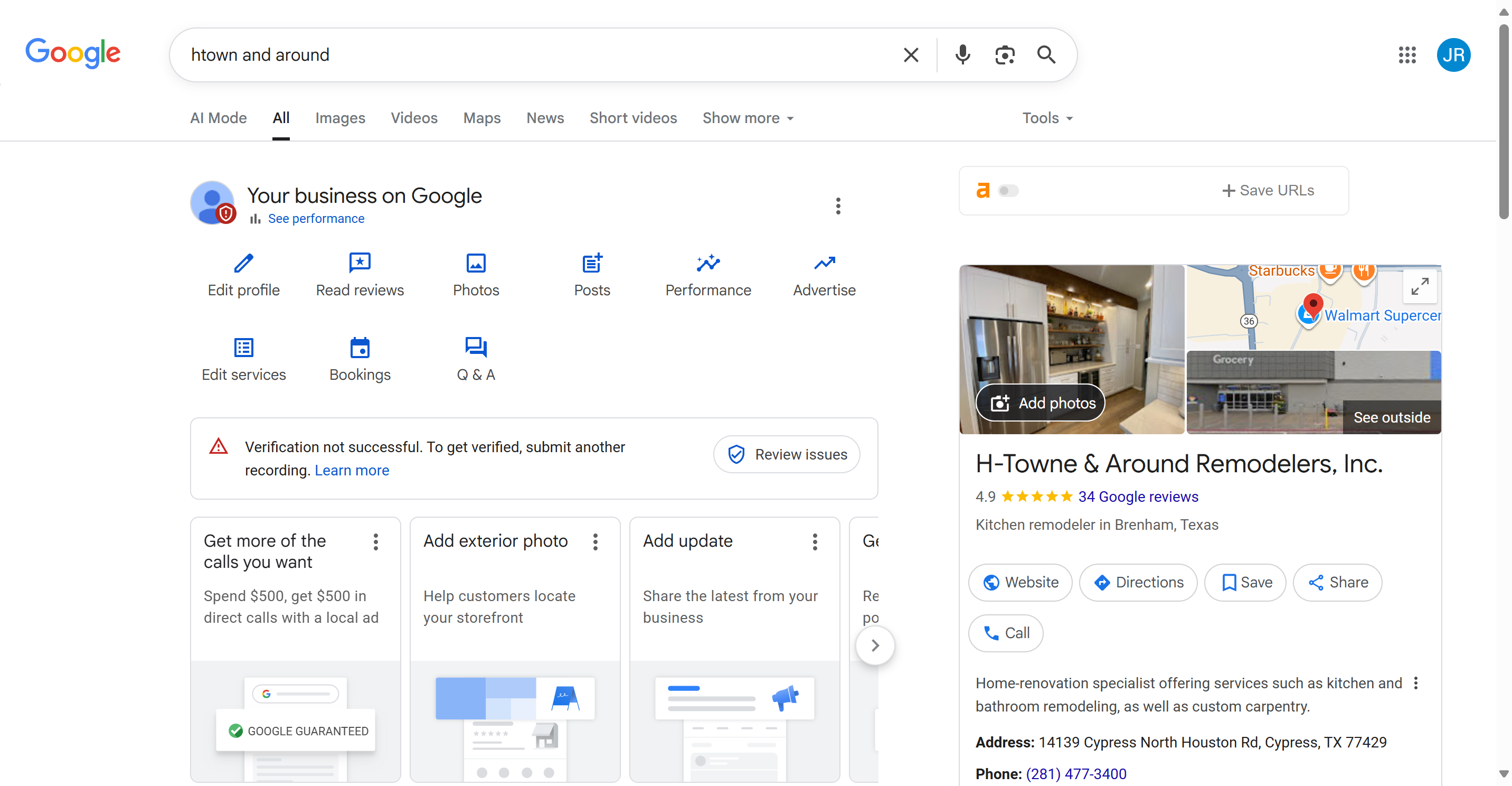Open the Tools dropdown
The height and width of the screenshot is (786, 1512).
(1047, 118)
